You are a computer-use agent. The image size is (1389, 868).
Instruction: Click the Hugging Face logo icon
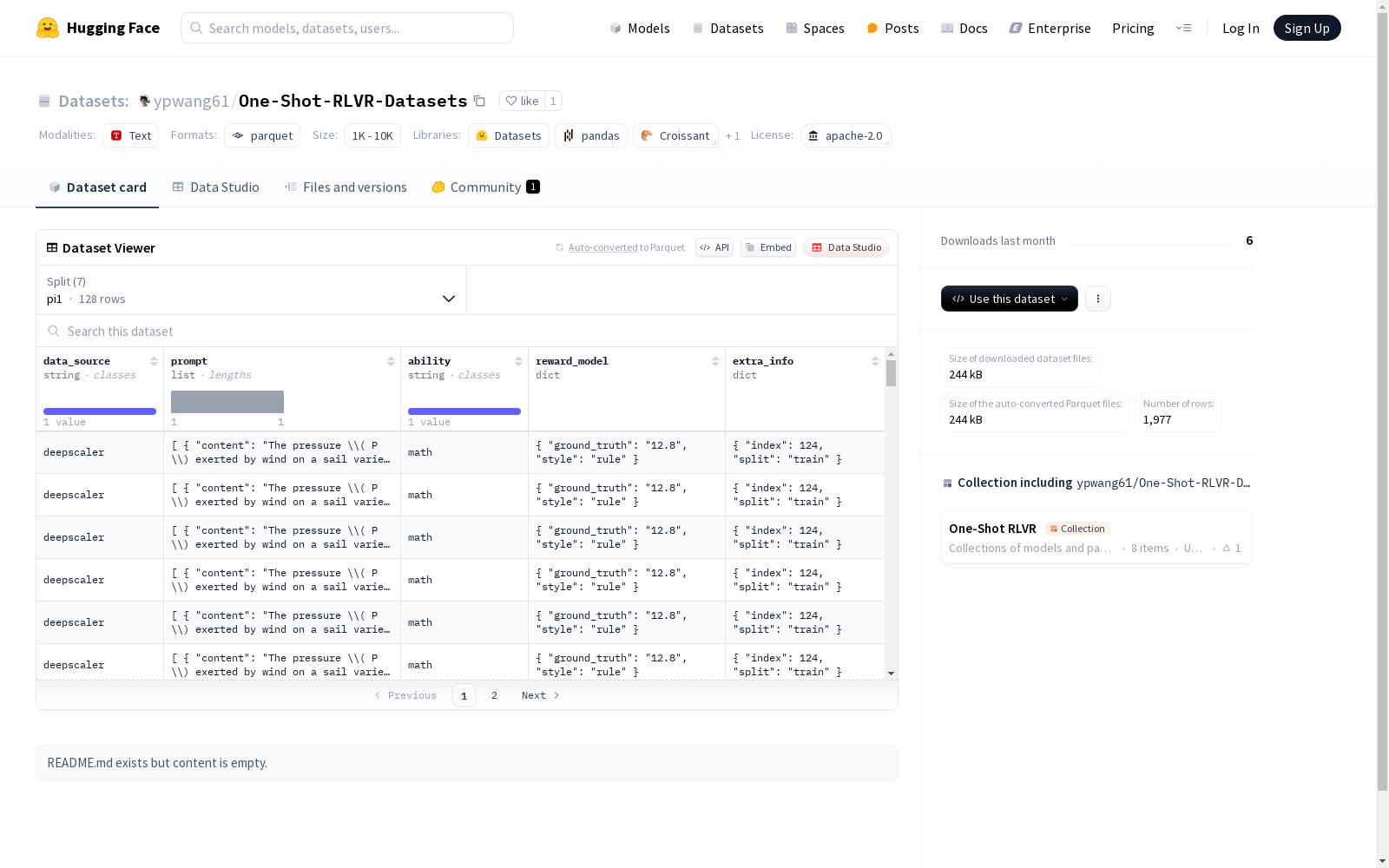click(48, 28)
